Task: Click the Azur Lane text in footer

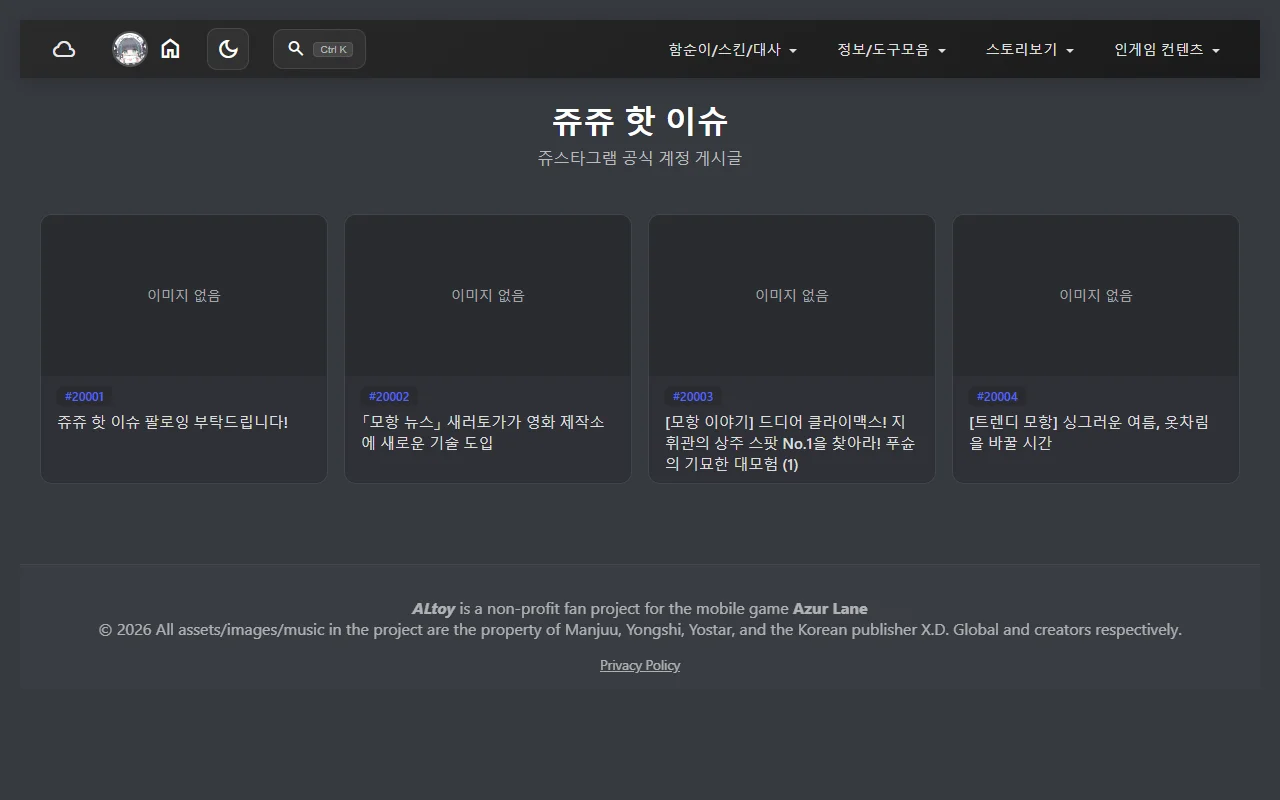Action: pos(830,608)
